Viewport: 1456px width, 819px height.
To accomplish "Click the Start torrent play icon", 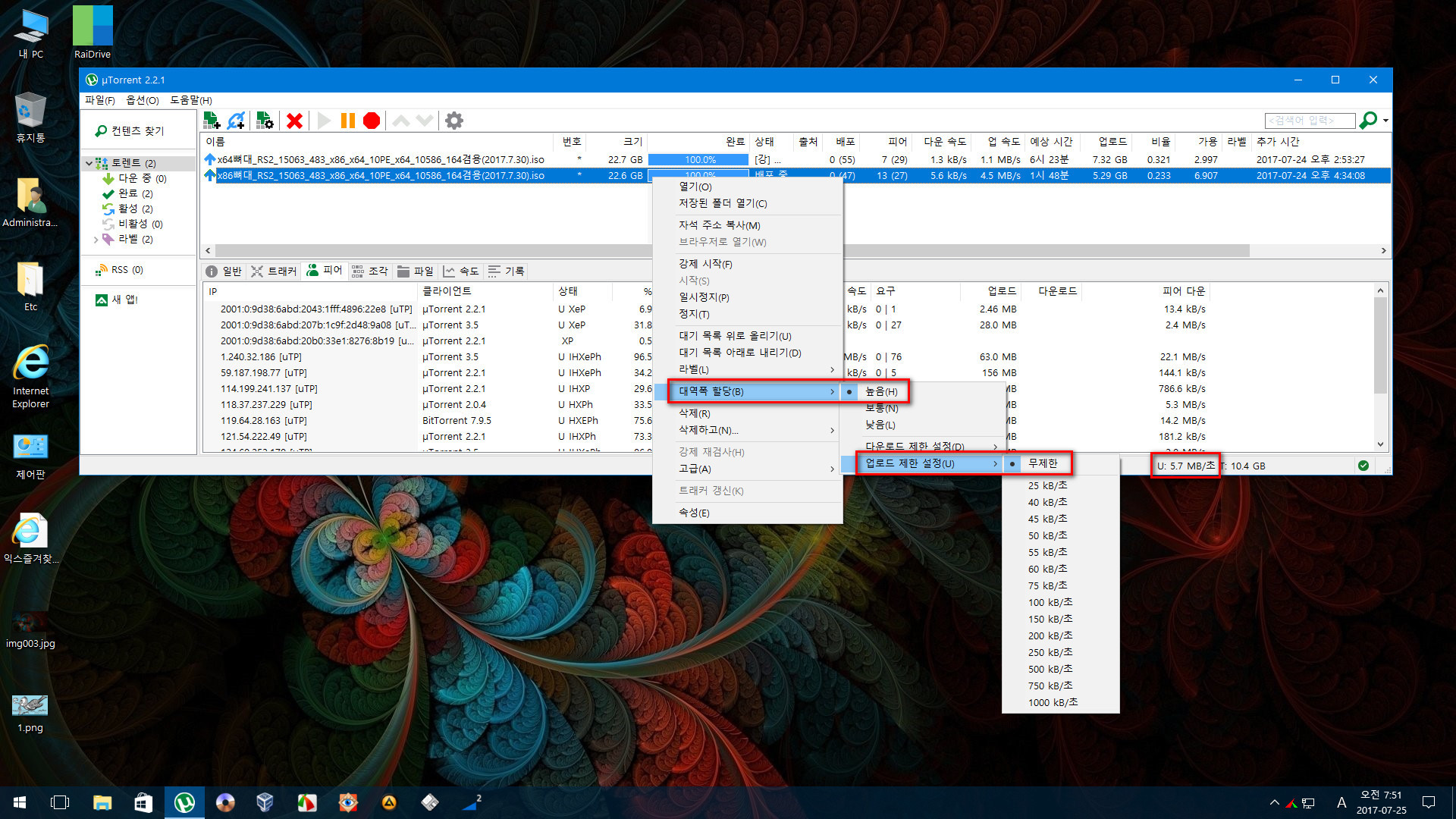I will 324,121.
